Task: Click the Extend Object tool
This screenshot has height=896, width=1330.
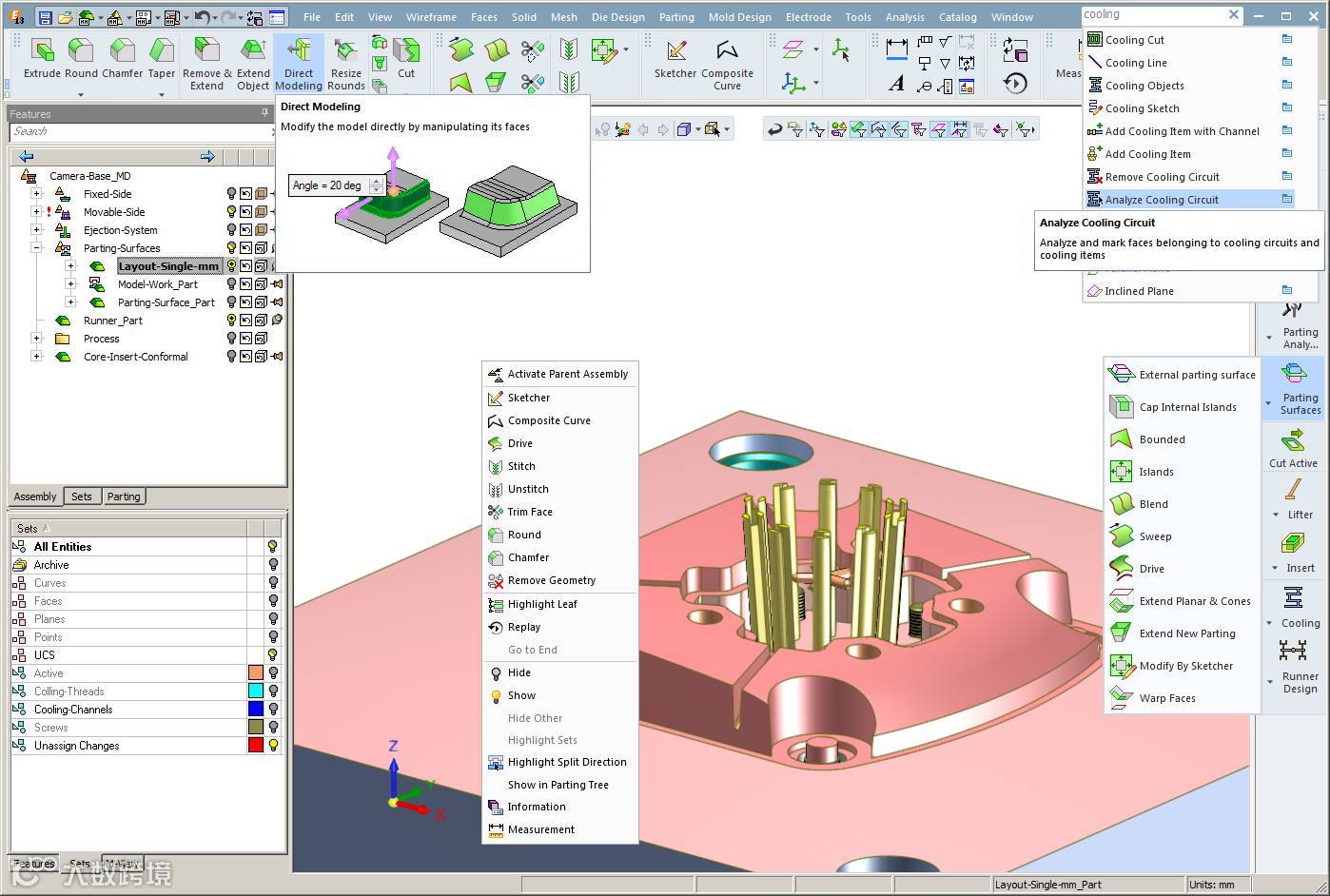Action: [253, 64]
